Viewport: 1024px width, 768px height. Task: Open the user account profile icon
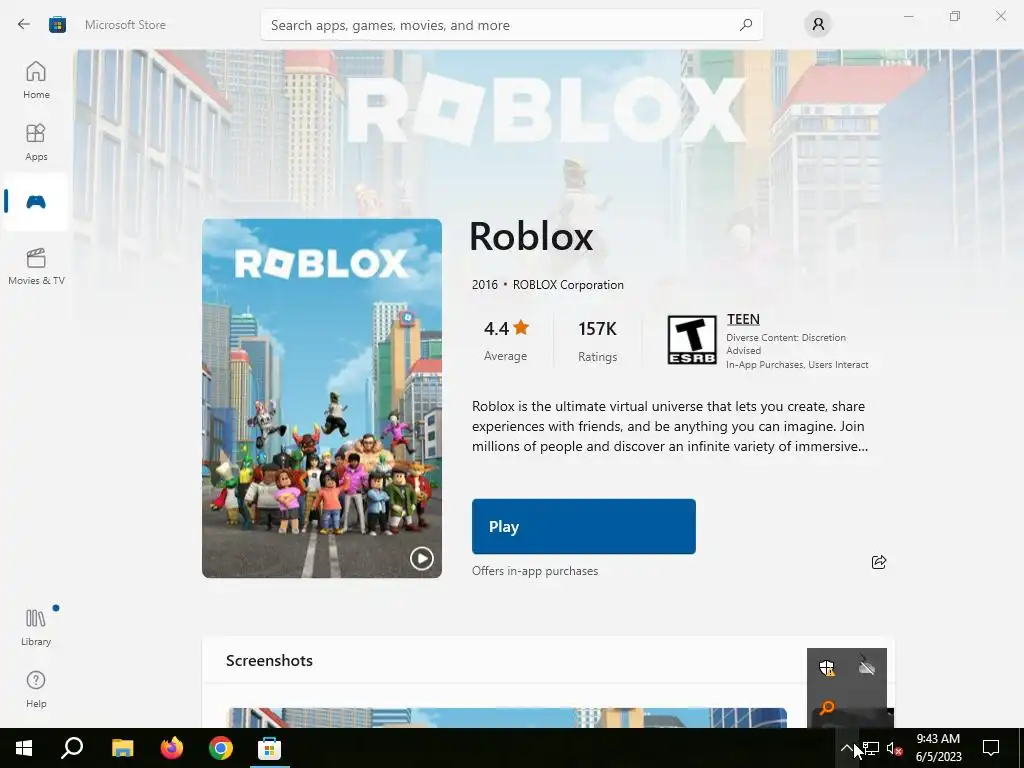click(x=818, y=25)
